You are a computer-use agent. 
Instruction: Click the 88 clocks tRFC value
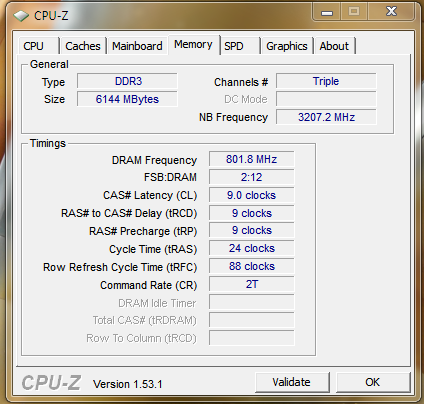coord(252,267)
